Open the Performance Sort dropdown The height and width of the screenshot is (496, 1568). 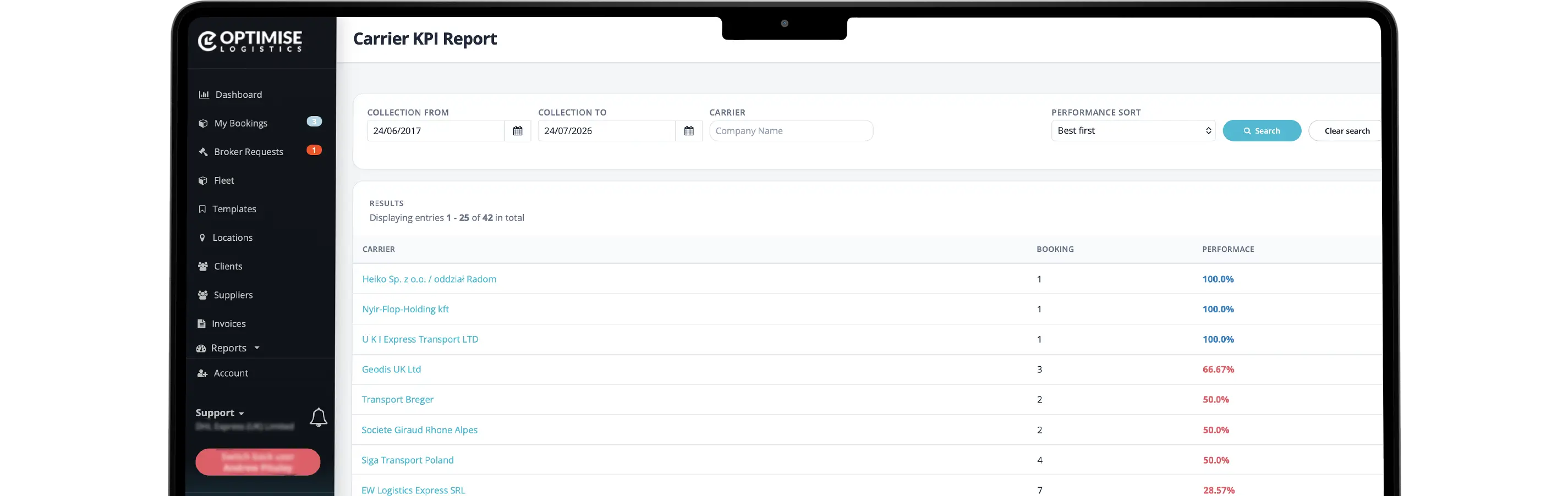coord(1133,131)
